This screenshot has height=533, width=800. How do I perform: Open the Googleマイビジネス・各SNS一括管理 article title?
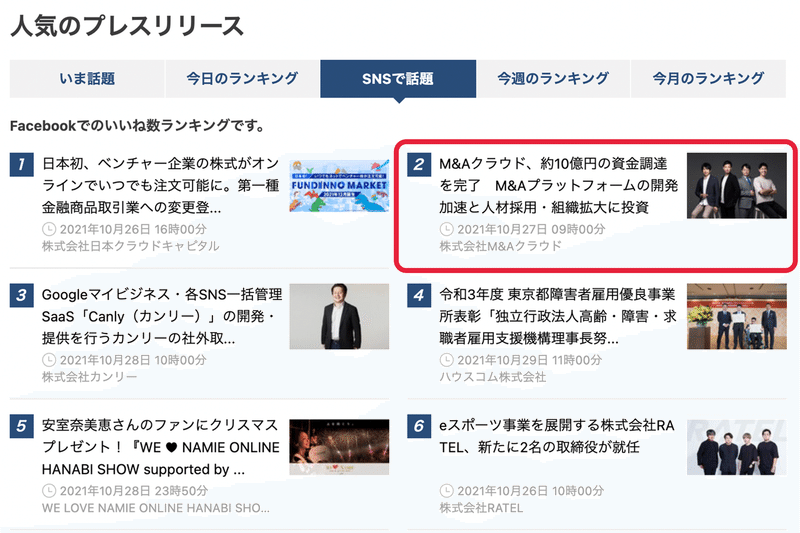(x=162, y=316)
